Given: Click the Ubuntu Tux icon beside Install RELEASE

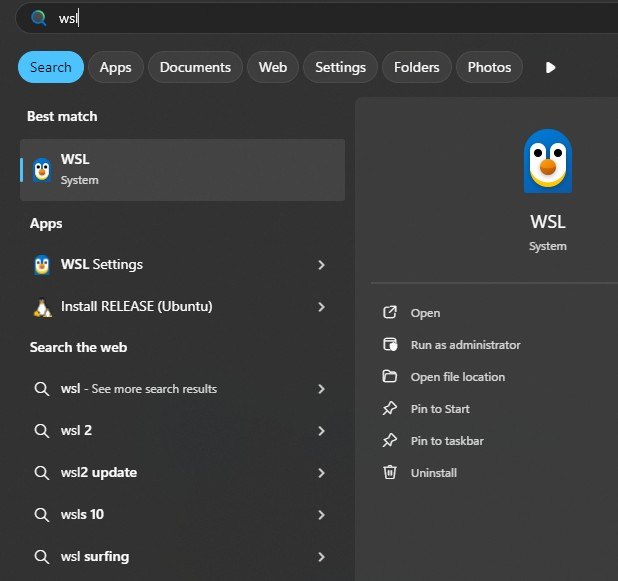Looking at the screenshot, I should click(43, 307).
